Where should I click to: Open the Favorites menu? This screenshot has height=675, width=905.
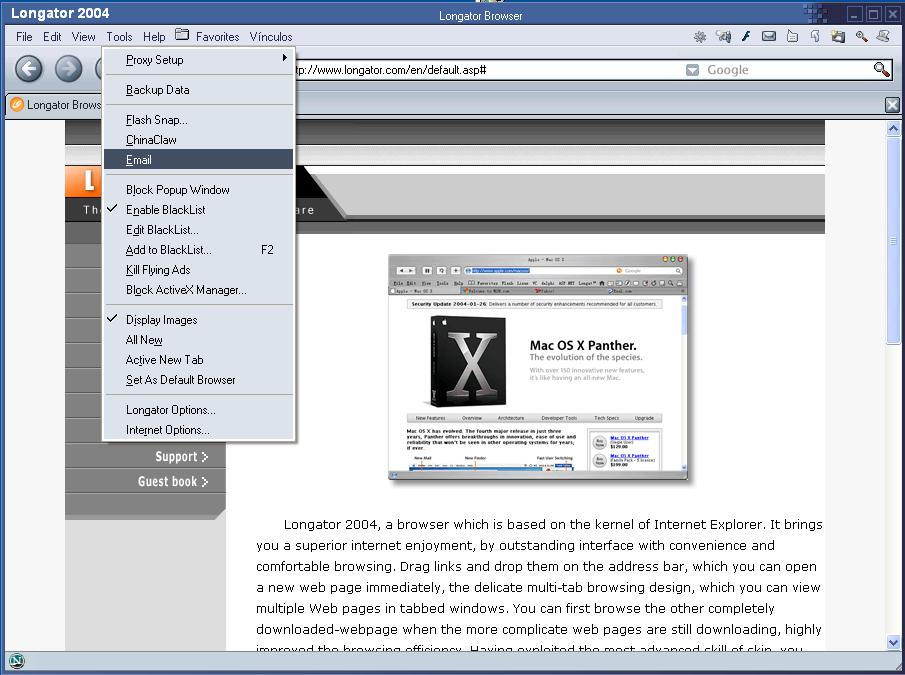click(218, 37)
